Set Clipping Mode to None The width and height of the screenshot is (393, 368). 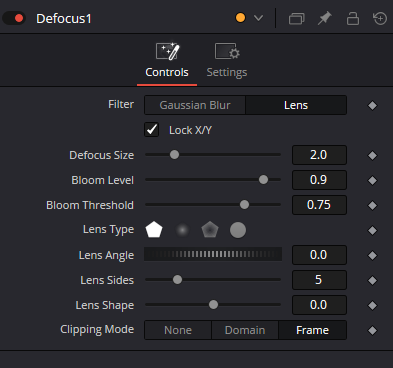pyautogui.click(x=178, y=330)
